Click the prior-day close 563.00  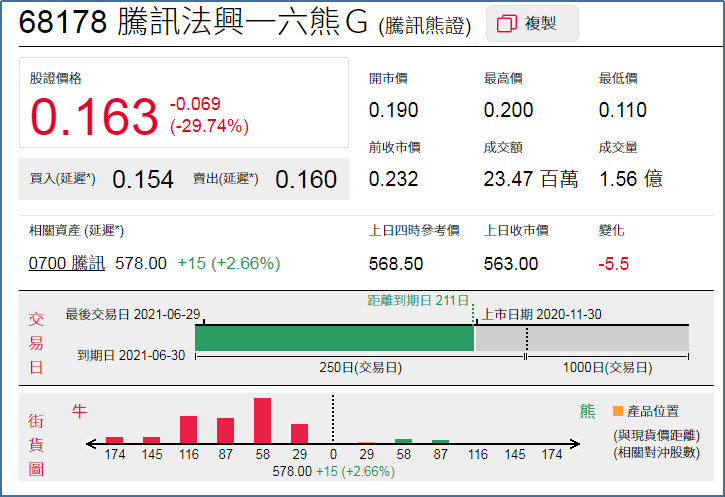pyautogui.click(x=511, y=264)
